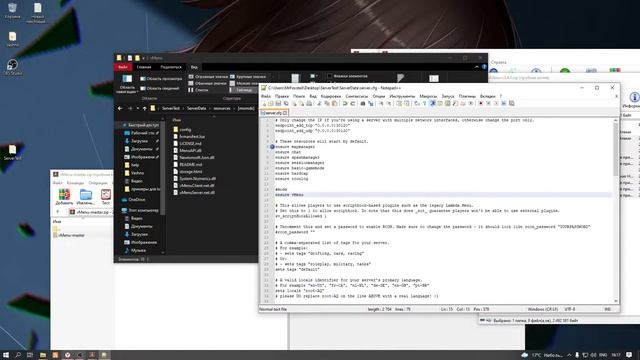Click the Up arrow in Explorer navigation

pyautogui.click(x=144, y=109)
